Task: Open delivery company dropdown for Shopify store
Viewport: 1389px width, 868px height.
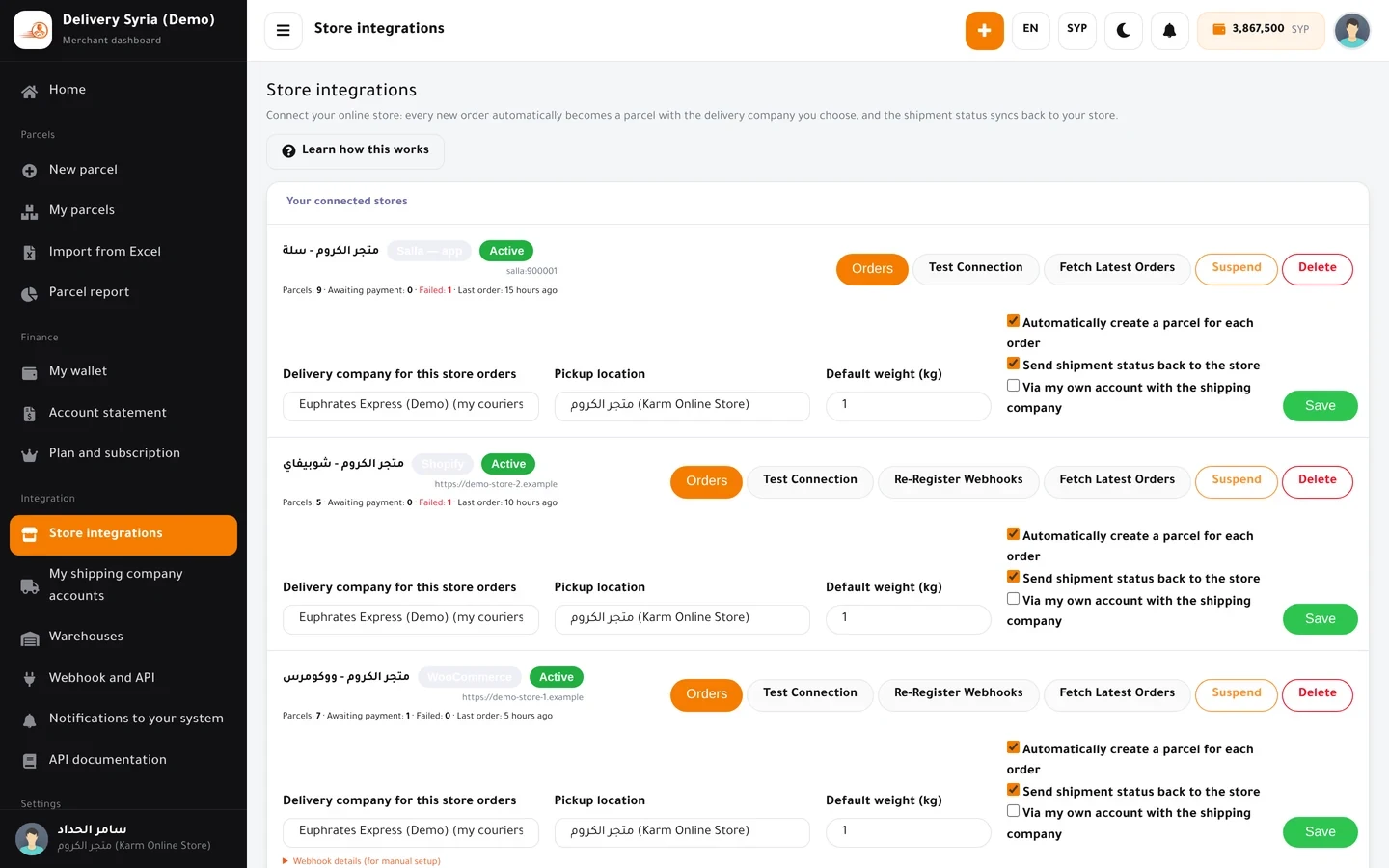Action: point(411,619)
